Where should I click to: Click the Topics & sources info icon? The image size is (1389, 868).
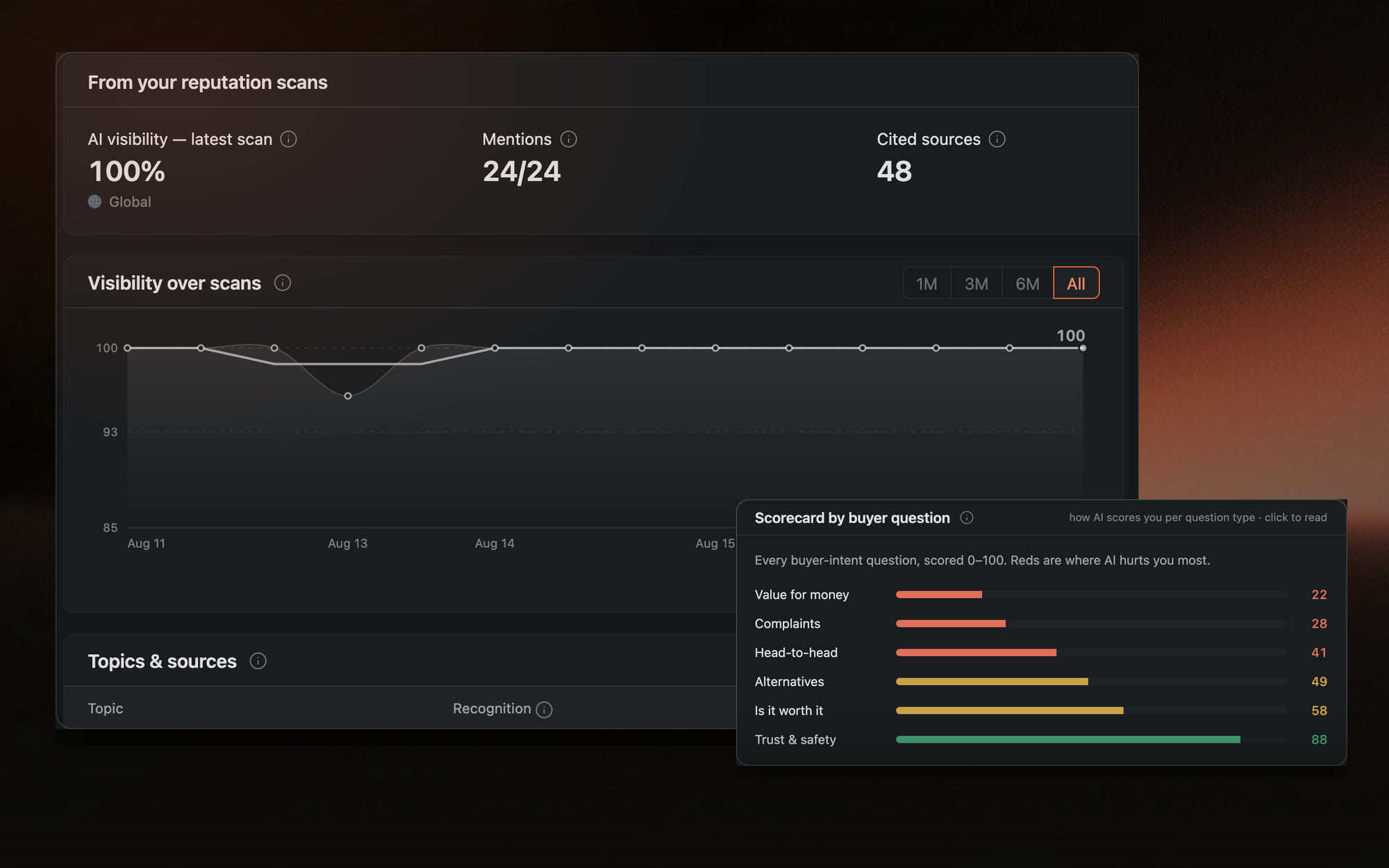coord(258,661)
